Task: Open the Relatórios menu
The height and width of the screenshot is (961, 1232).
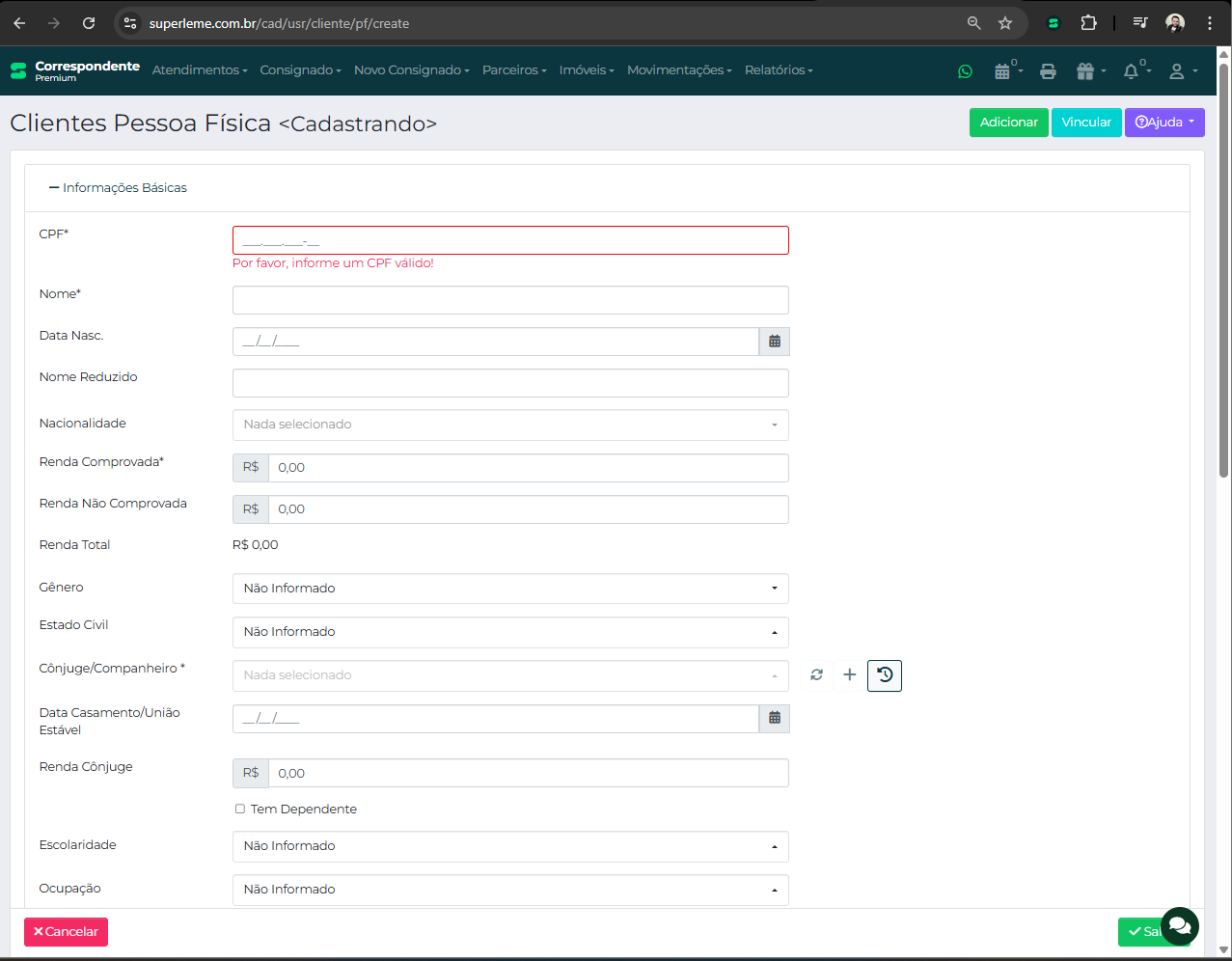Action: [779, 70]
